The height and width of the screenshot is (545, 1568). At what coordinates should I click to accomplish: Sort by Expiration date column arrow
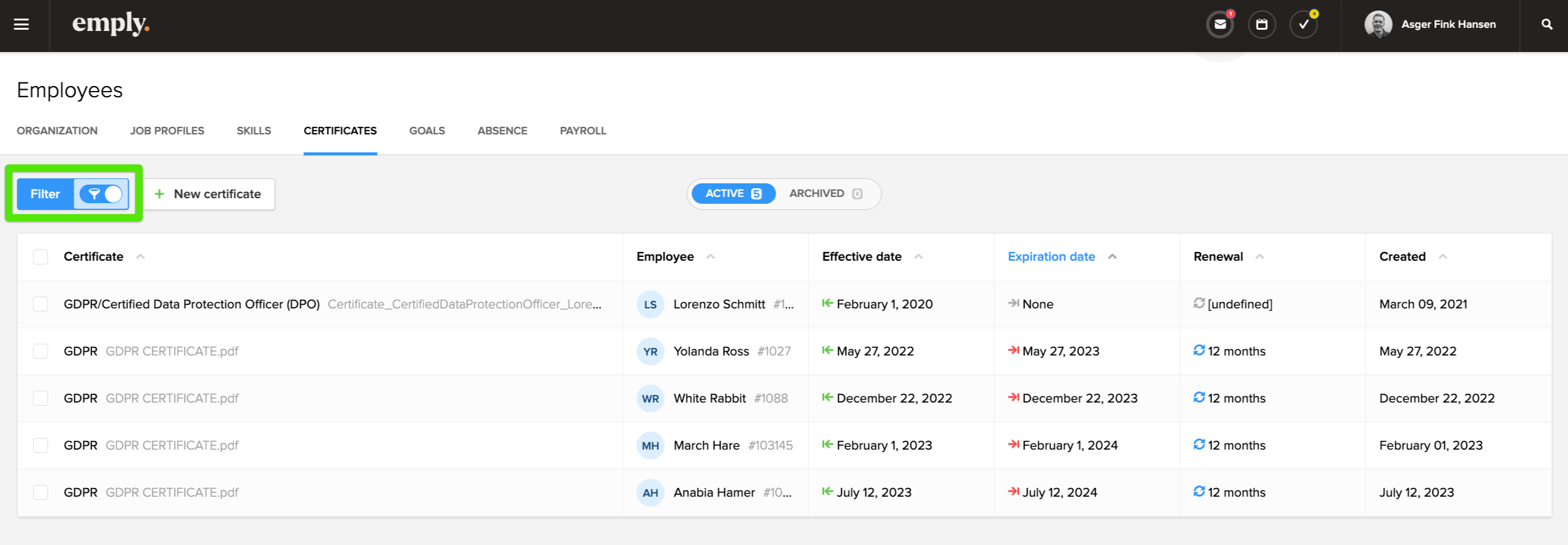click(x=1112, y=257)
